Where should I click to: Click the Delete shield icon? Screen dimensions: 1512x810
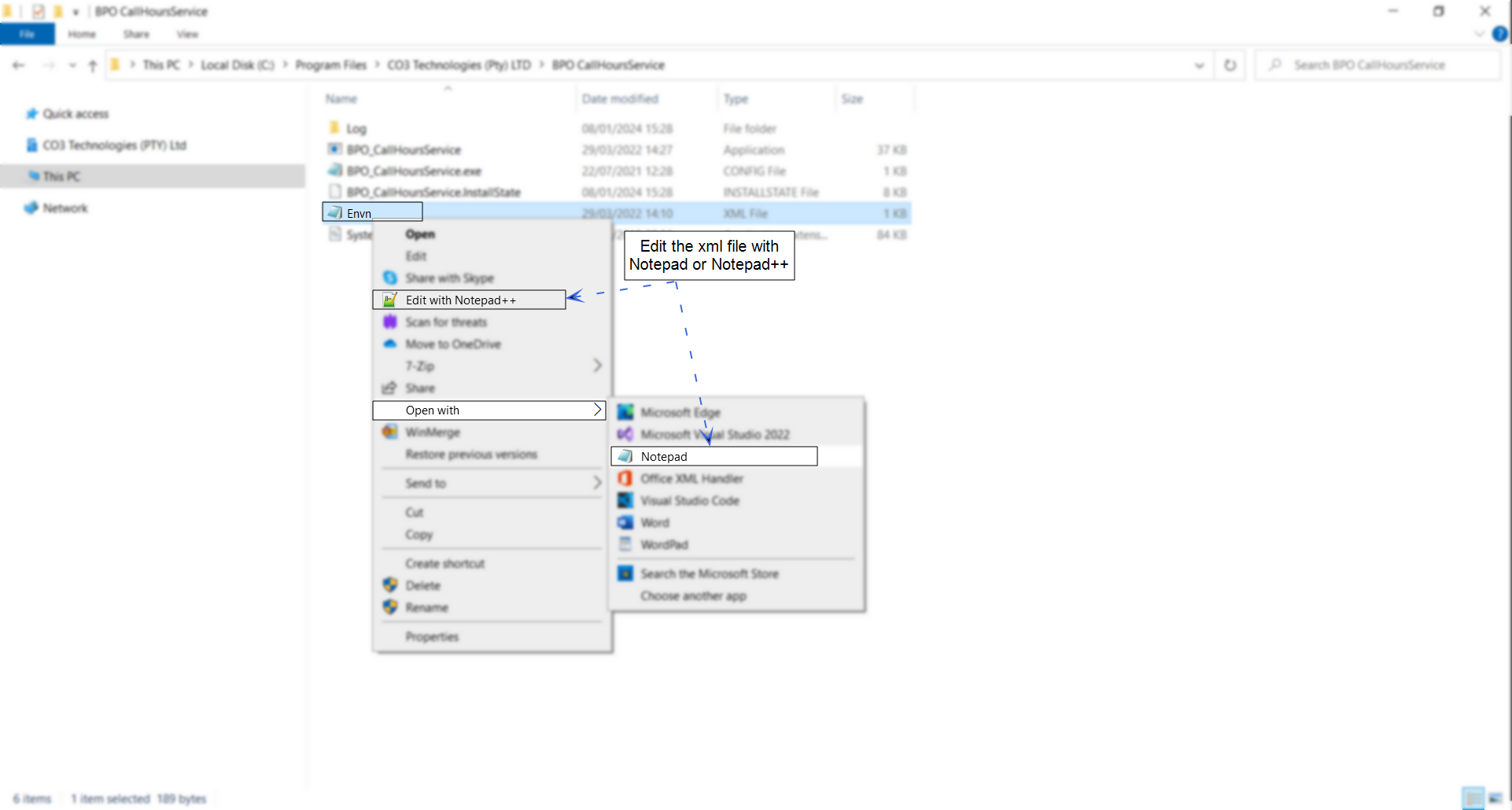pyautogui.click(x=389, y=585)
